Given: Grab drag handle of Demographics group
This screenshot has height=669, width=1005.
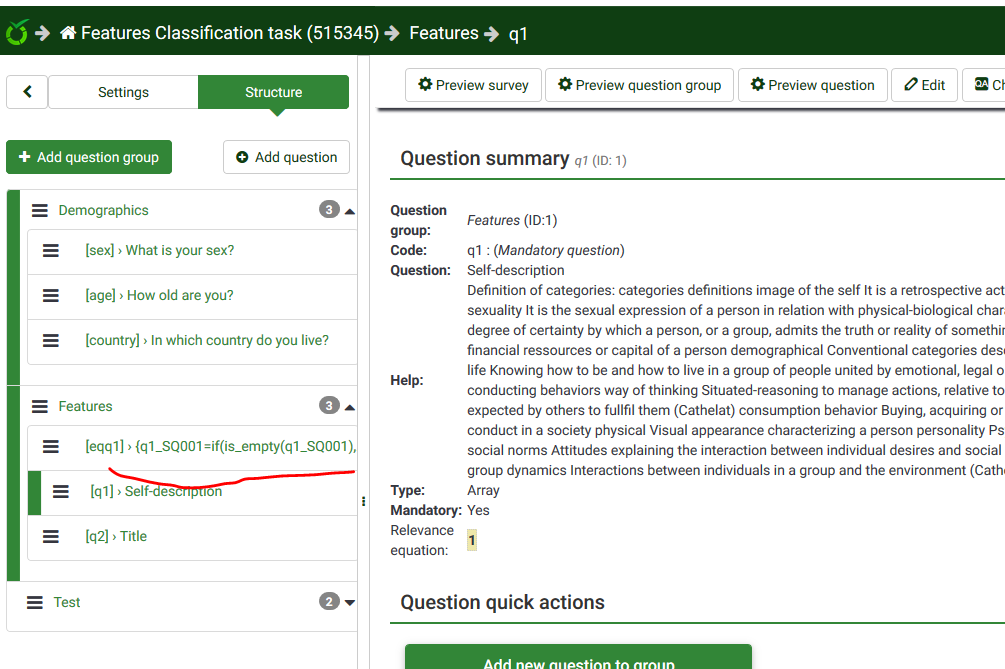Looking at the screenshot, I should click(x=40, y=211).
